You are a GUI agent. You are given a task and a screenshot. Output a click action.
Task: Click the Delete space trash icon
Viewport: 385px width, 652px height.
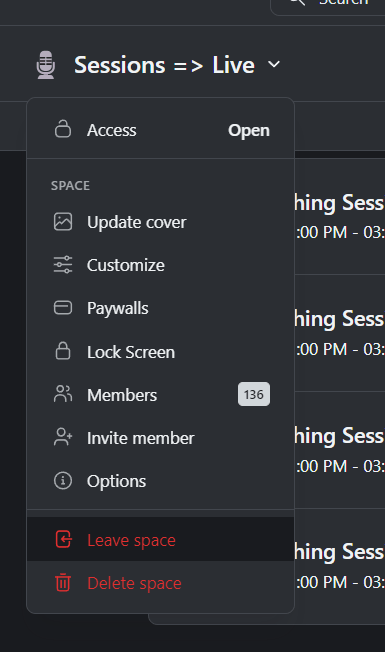pos(63,582)
